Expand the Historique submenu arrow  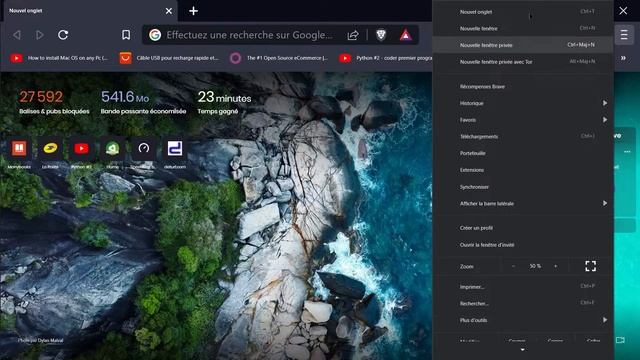(604, 103)
